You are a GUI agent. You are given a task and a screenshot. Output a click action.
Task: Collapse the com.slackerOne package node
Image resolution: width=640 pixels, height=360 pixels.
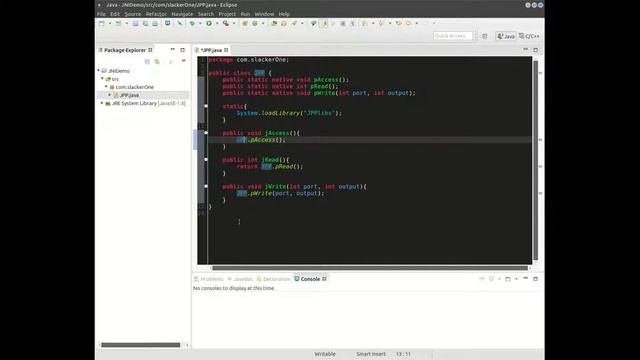[106, 87]
